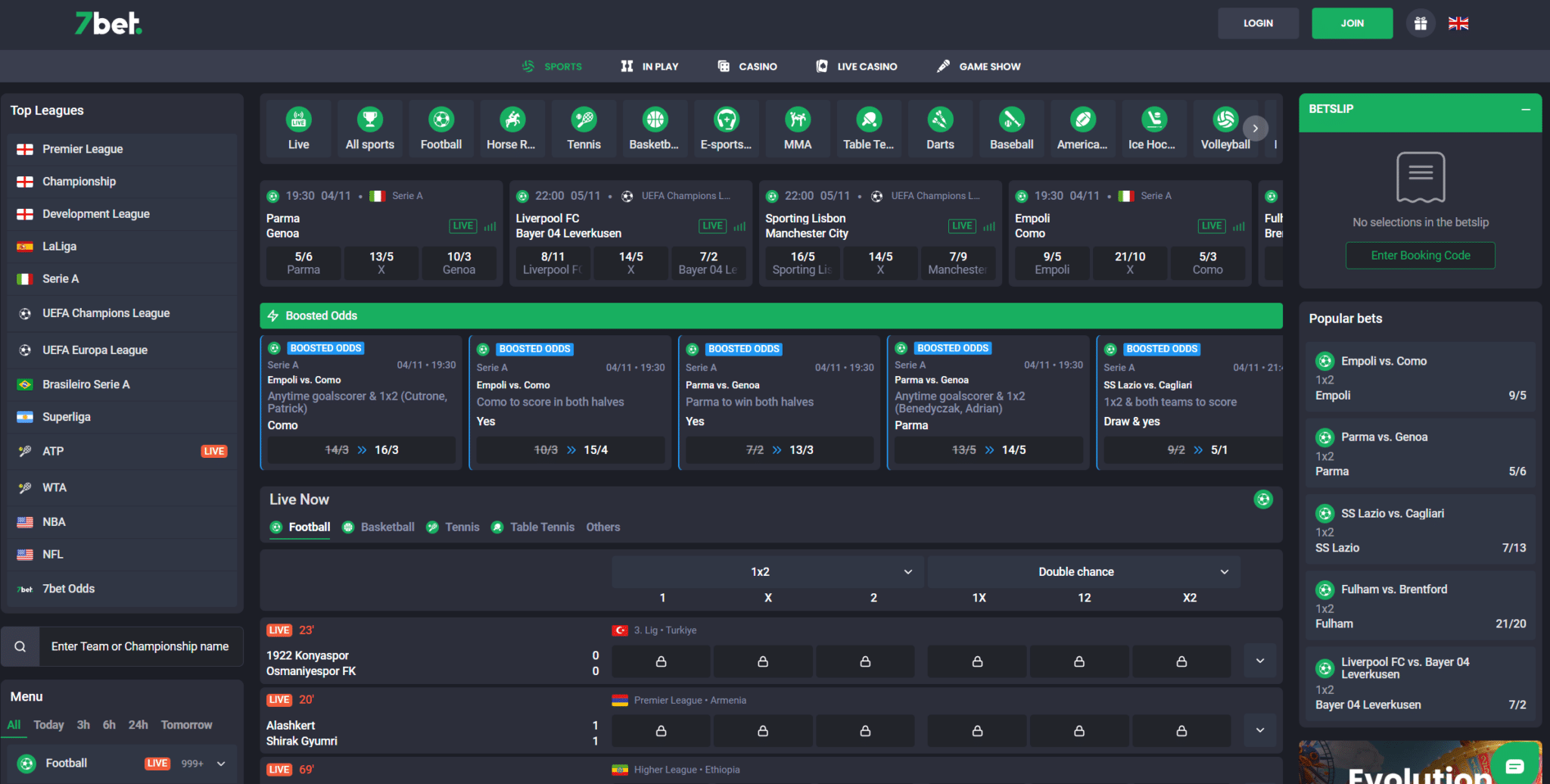Image resolution: width=1550 pixels, height=784 pixels.
Task: Filter menu by Tomorrow
Action: (186, 725)
